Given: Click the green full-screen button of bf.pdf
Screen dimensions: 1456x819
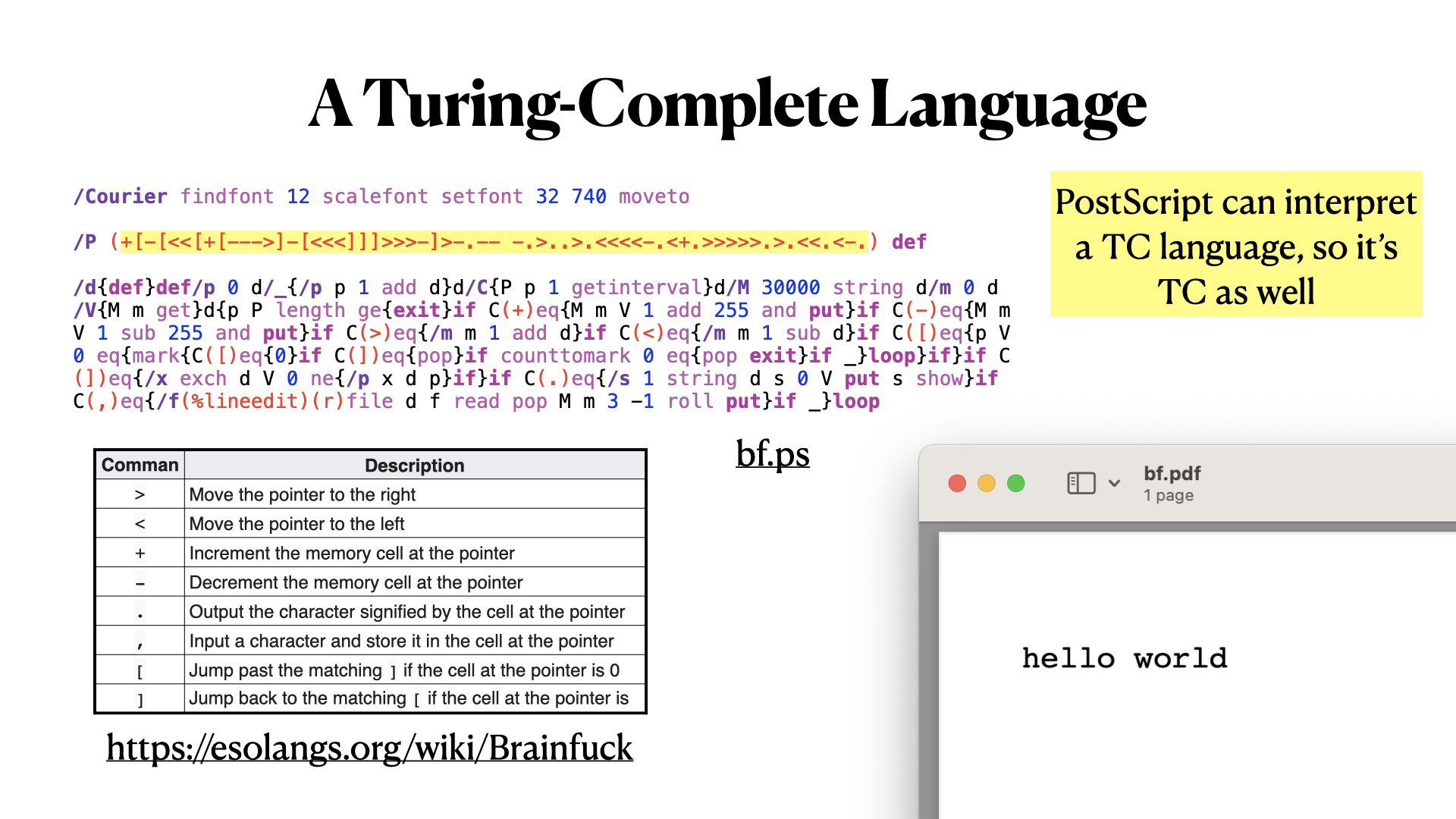Looking at the screenshot, I should pos(1015,483).
